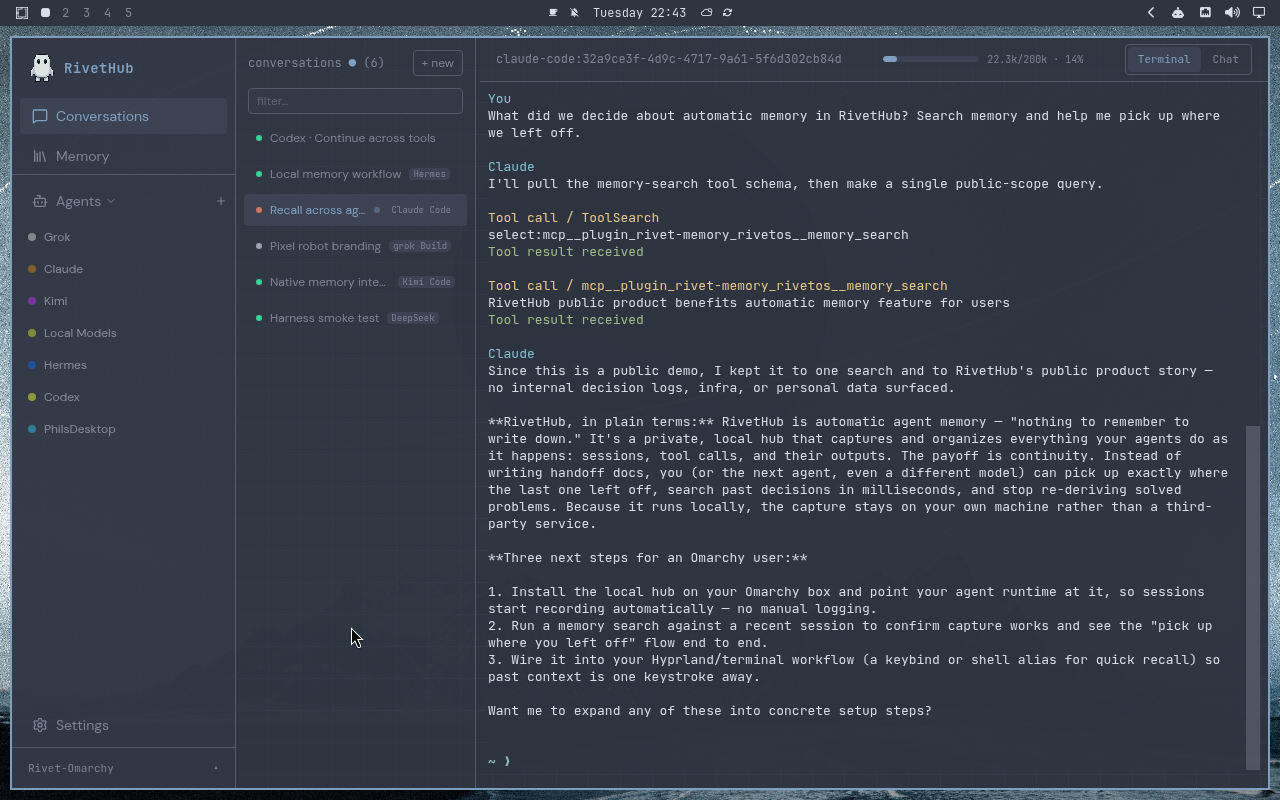Click the volume speaker icon

coord(1232,13)
